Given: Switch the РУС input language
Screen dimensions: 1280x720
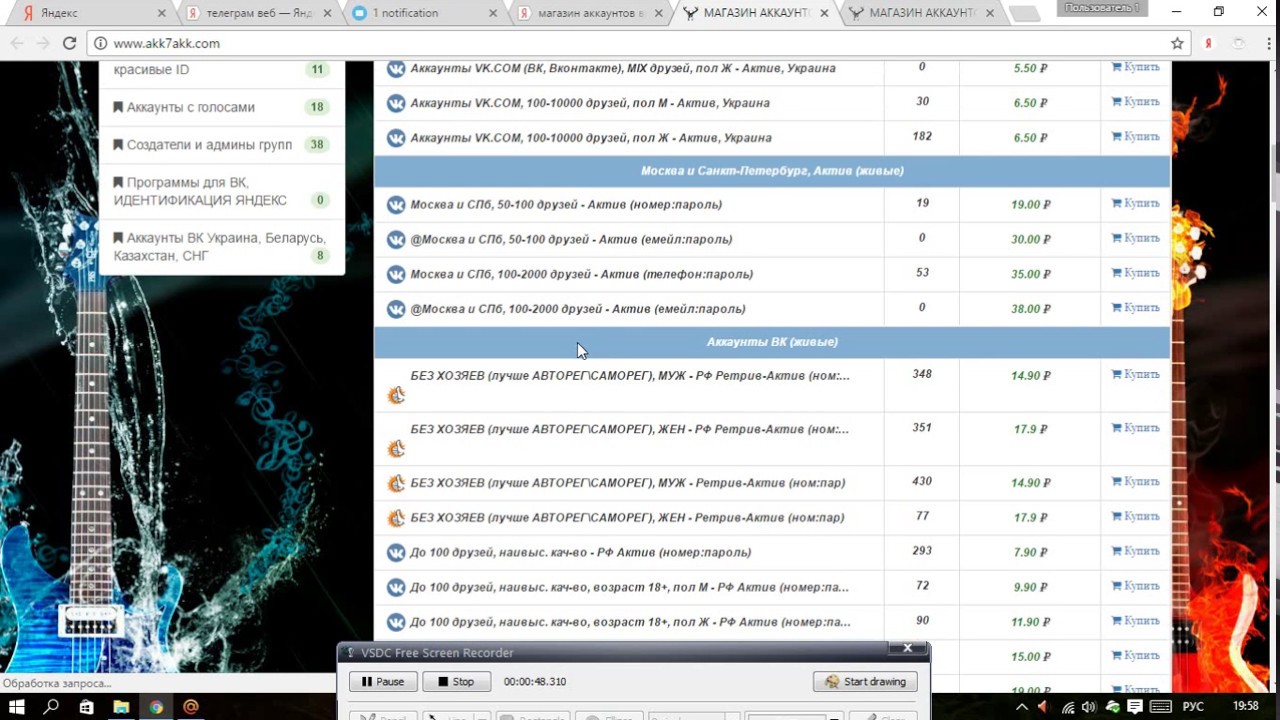Looking at the screenshot, I should tap(1193, 707).
